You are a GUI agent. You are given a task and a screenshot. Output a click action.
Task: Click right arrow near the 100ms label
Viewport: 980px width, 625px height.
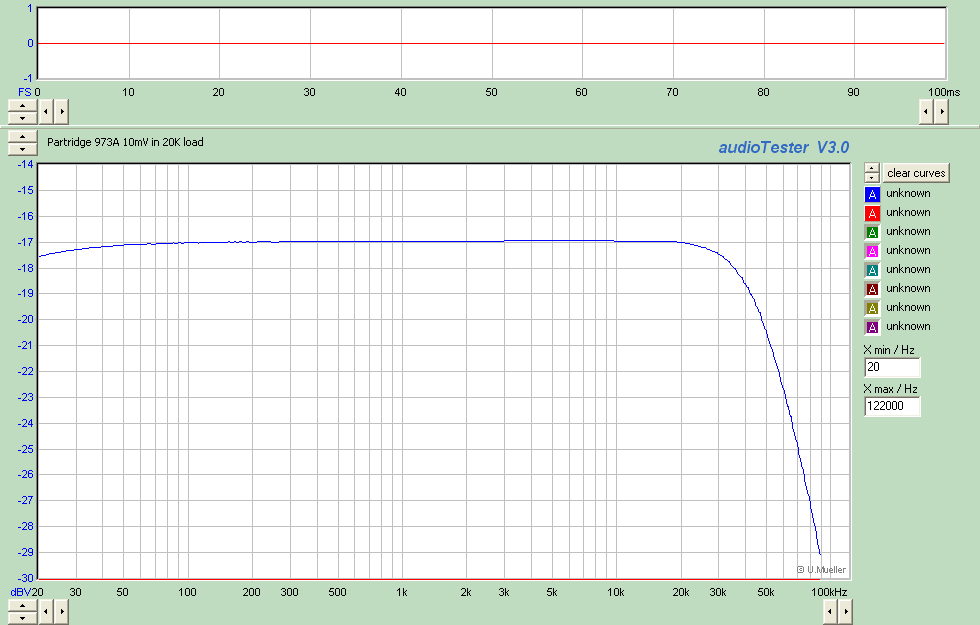click(941, 112)
